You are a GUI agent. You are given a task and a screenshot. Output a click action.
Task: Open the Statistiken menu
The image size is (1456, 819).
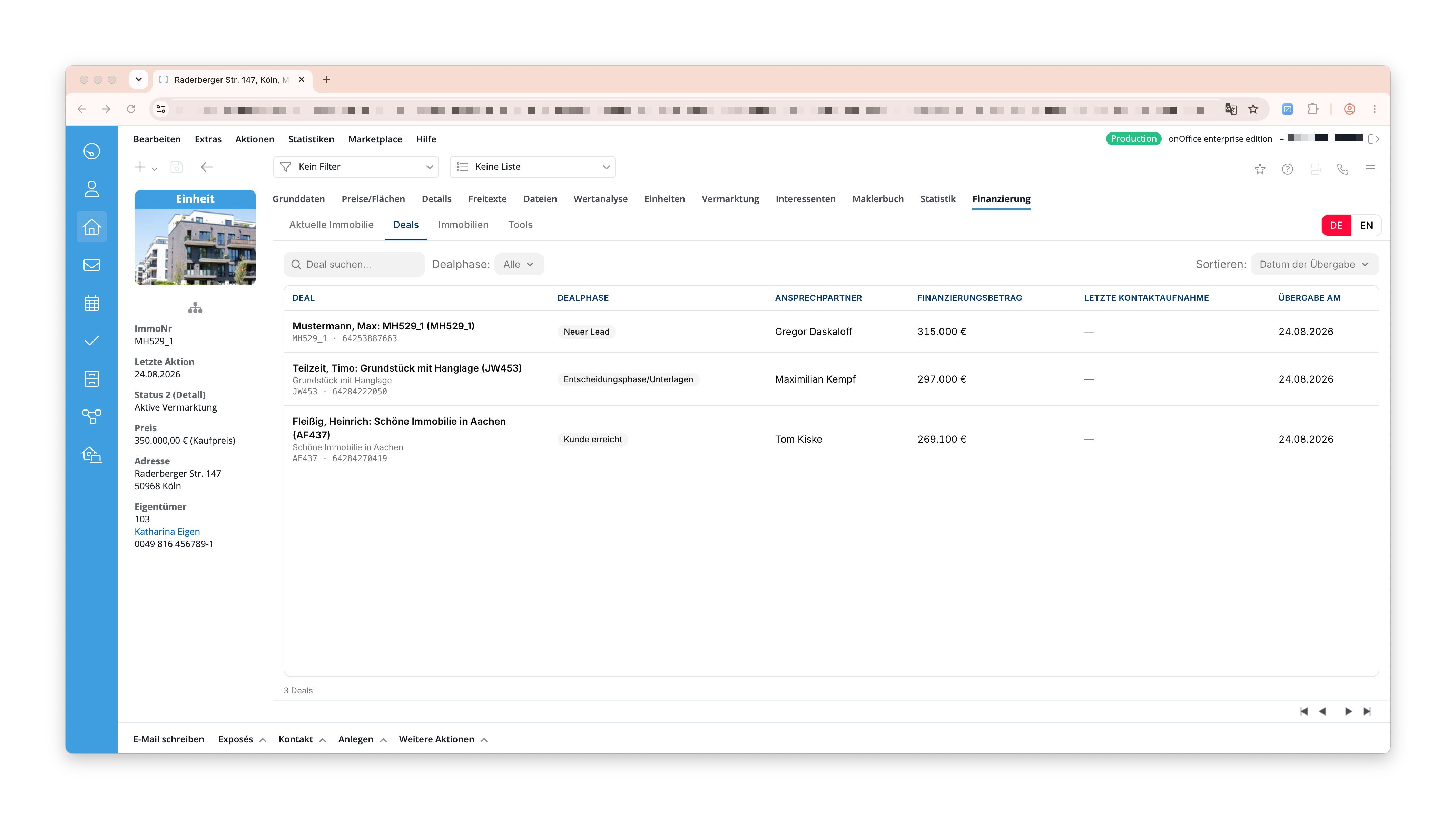point(311,139)
